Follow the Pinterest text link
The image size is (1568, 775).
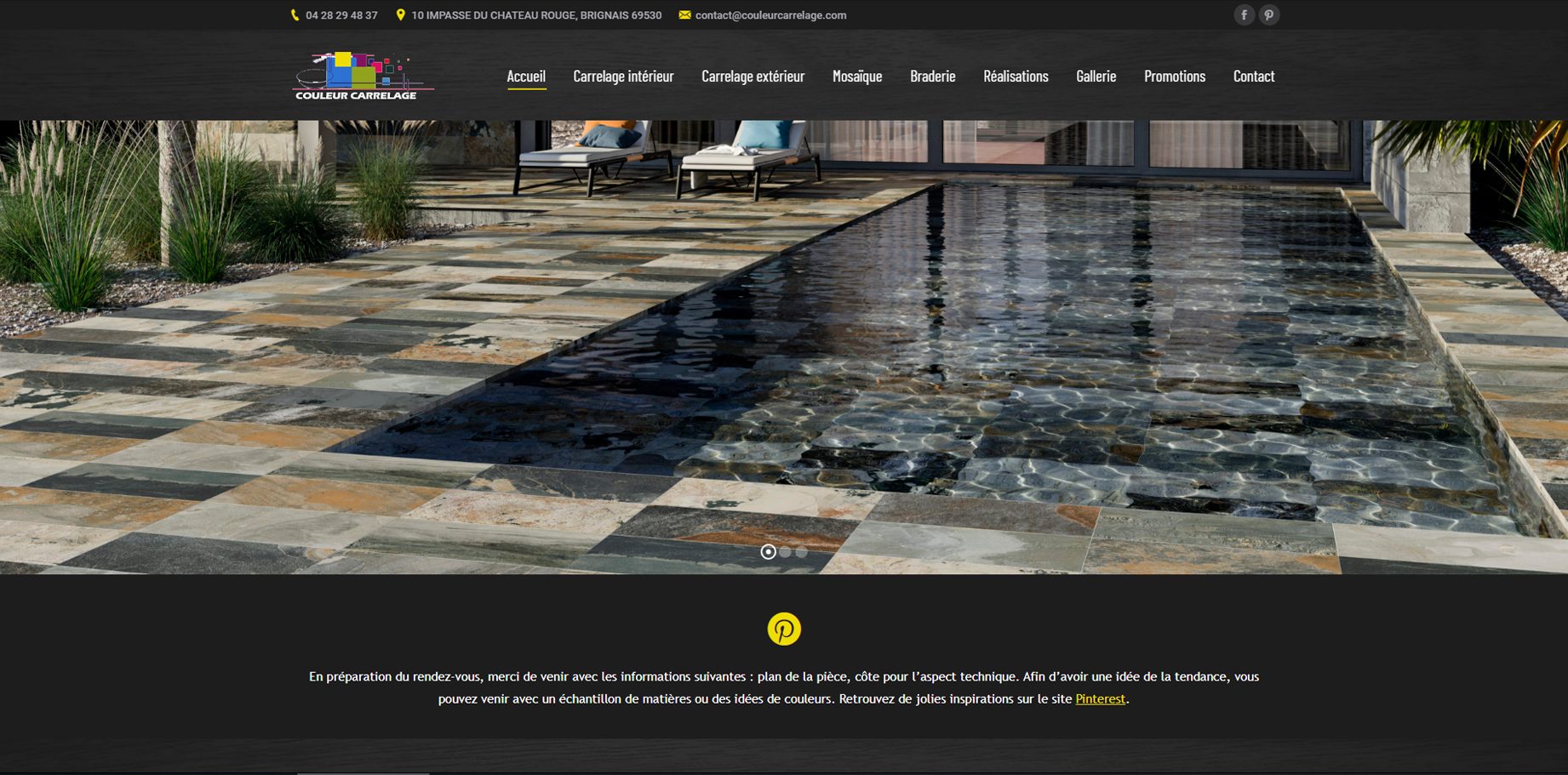(x=1100, y=699)
